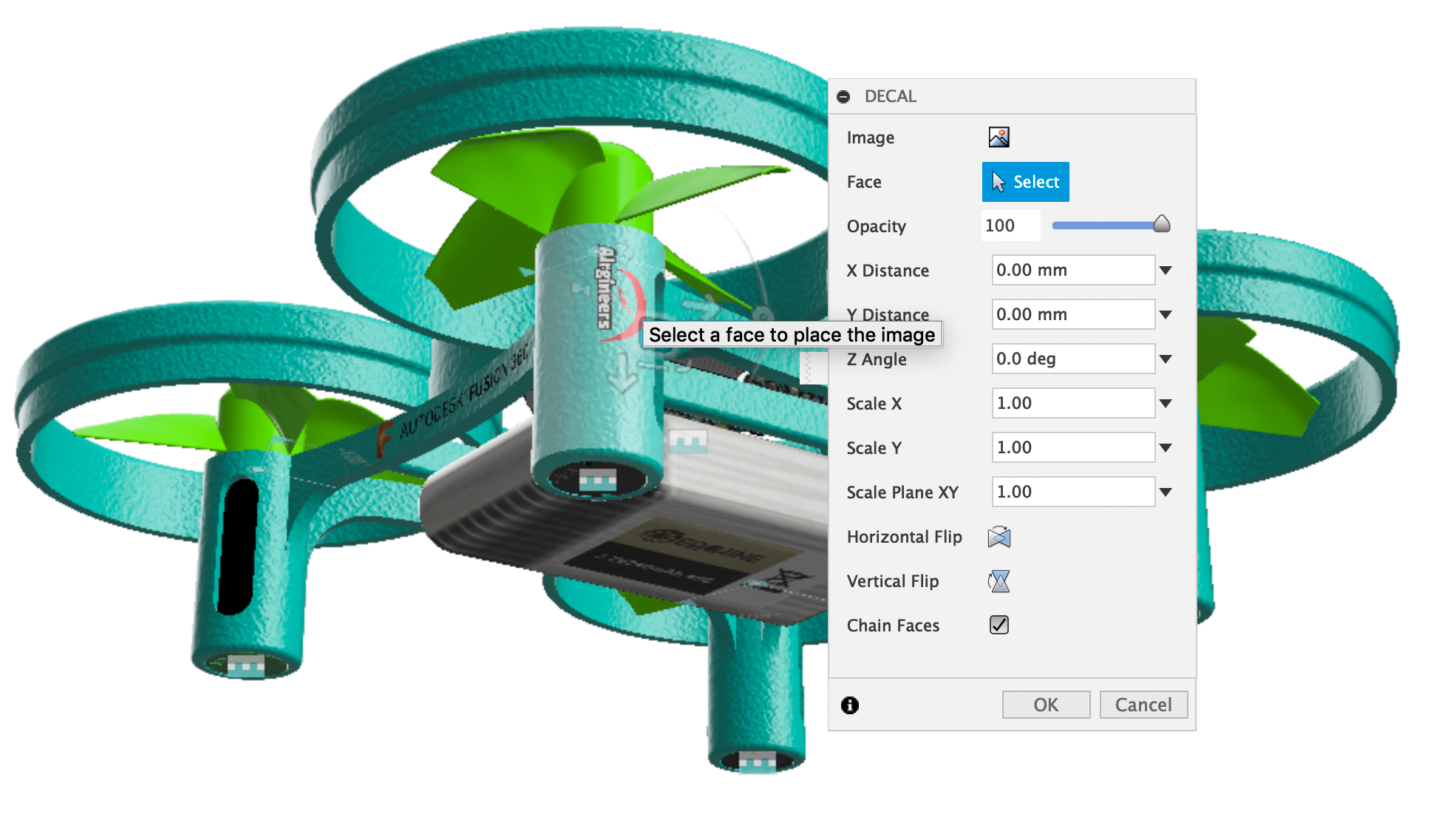The image size is (1456, 837).
Task: Enable Horizontal Flip for the decal
Action: pyautogui.click(x=999, y=537)
